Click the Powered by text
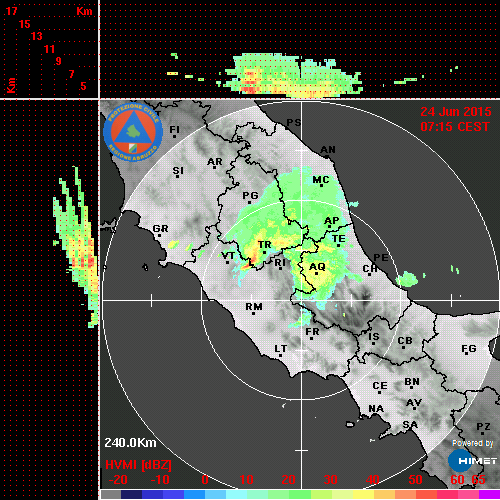500x500 pixels. pos(473,443)
